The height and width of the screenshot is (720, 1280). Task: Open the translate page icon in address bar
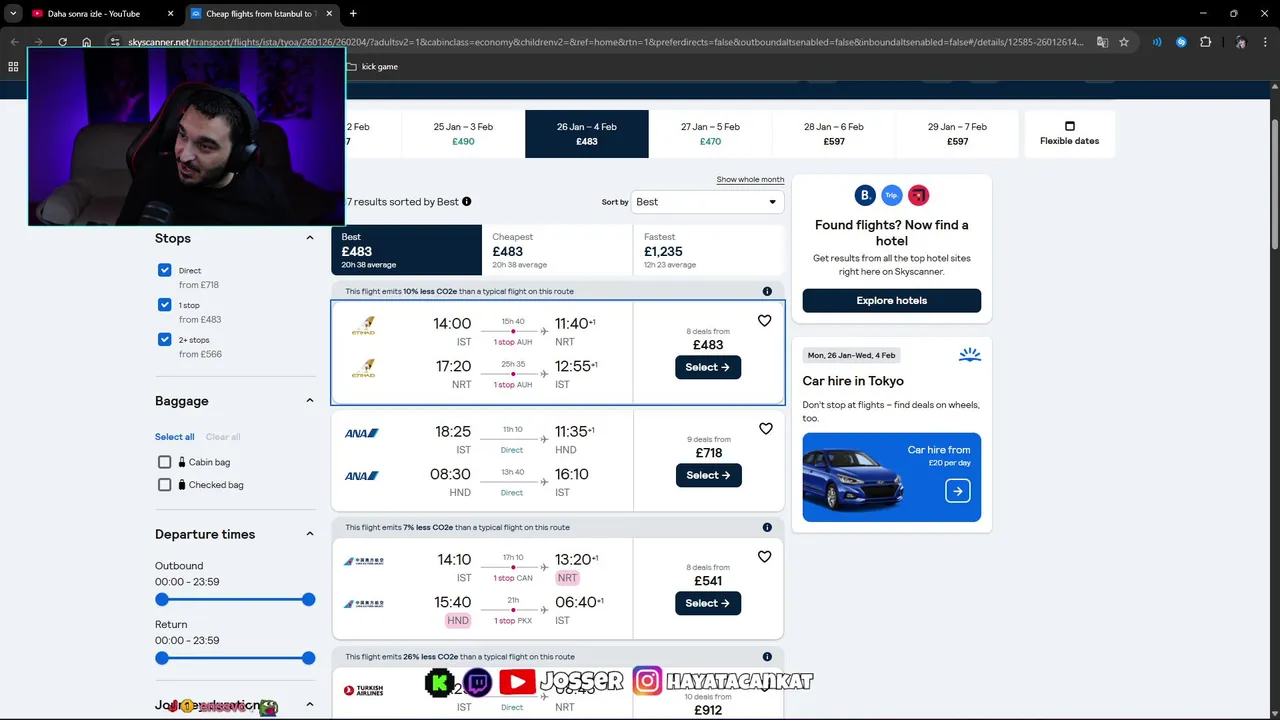click(x=1102, y=42)
